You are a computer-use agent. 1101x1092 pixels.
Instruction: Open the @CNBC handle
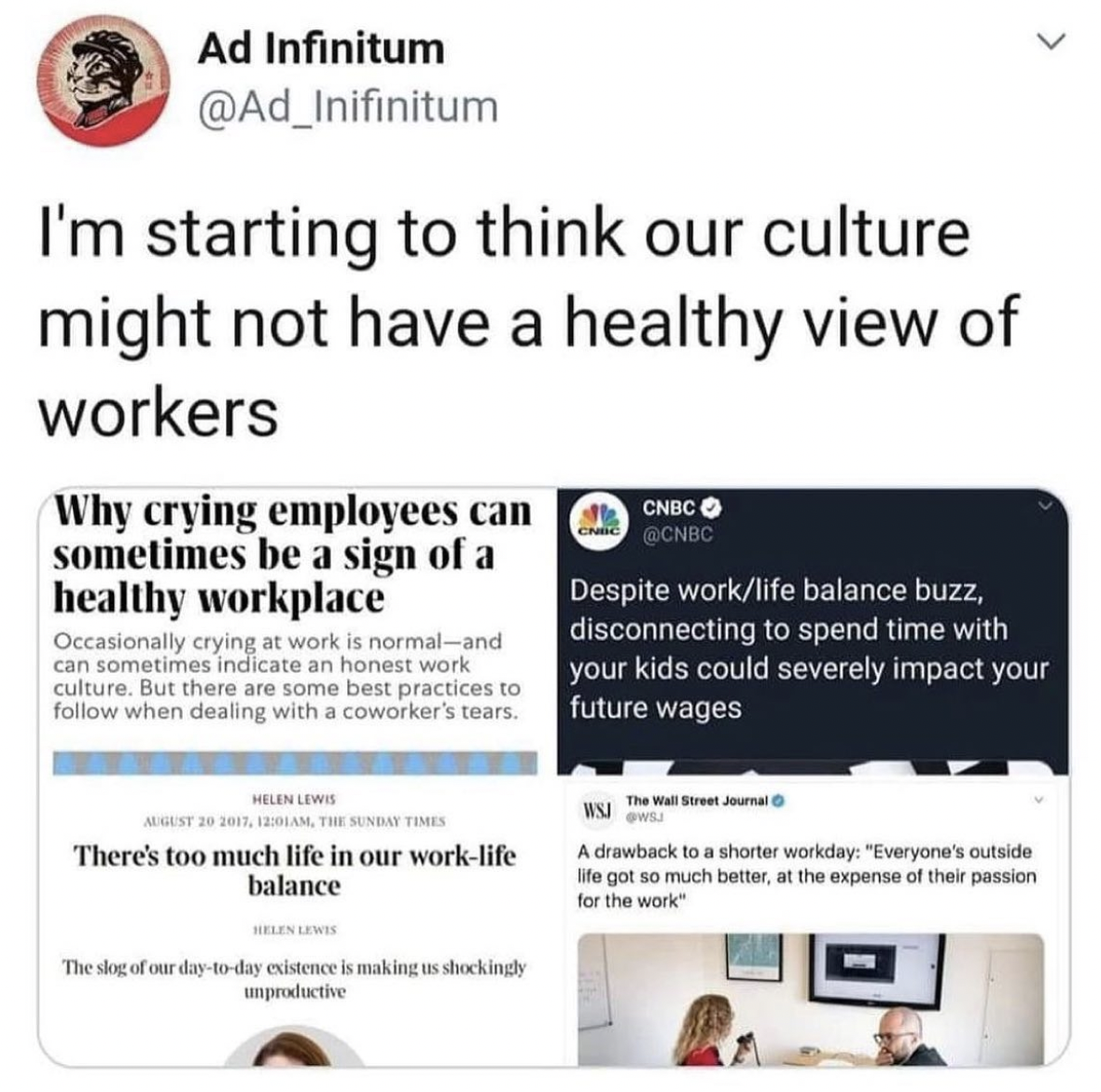coord(677,535)
